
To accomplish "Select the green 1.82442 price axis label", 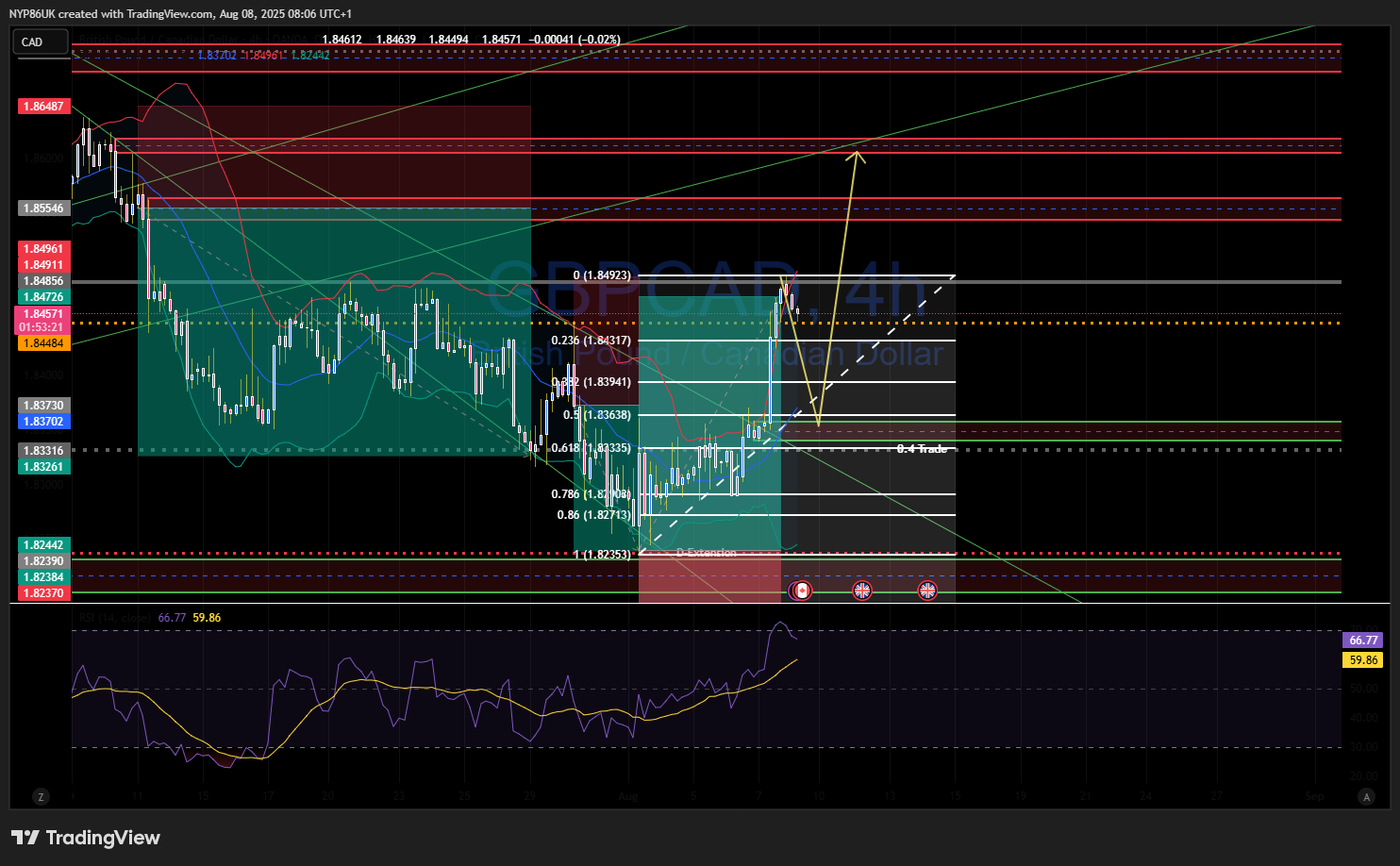I will point(43,545).
